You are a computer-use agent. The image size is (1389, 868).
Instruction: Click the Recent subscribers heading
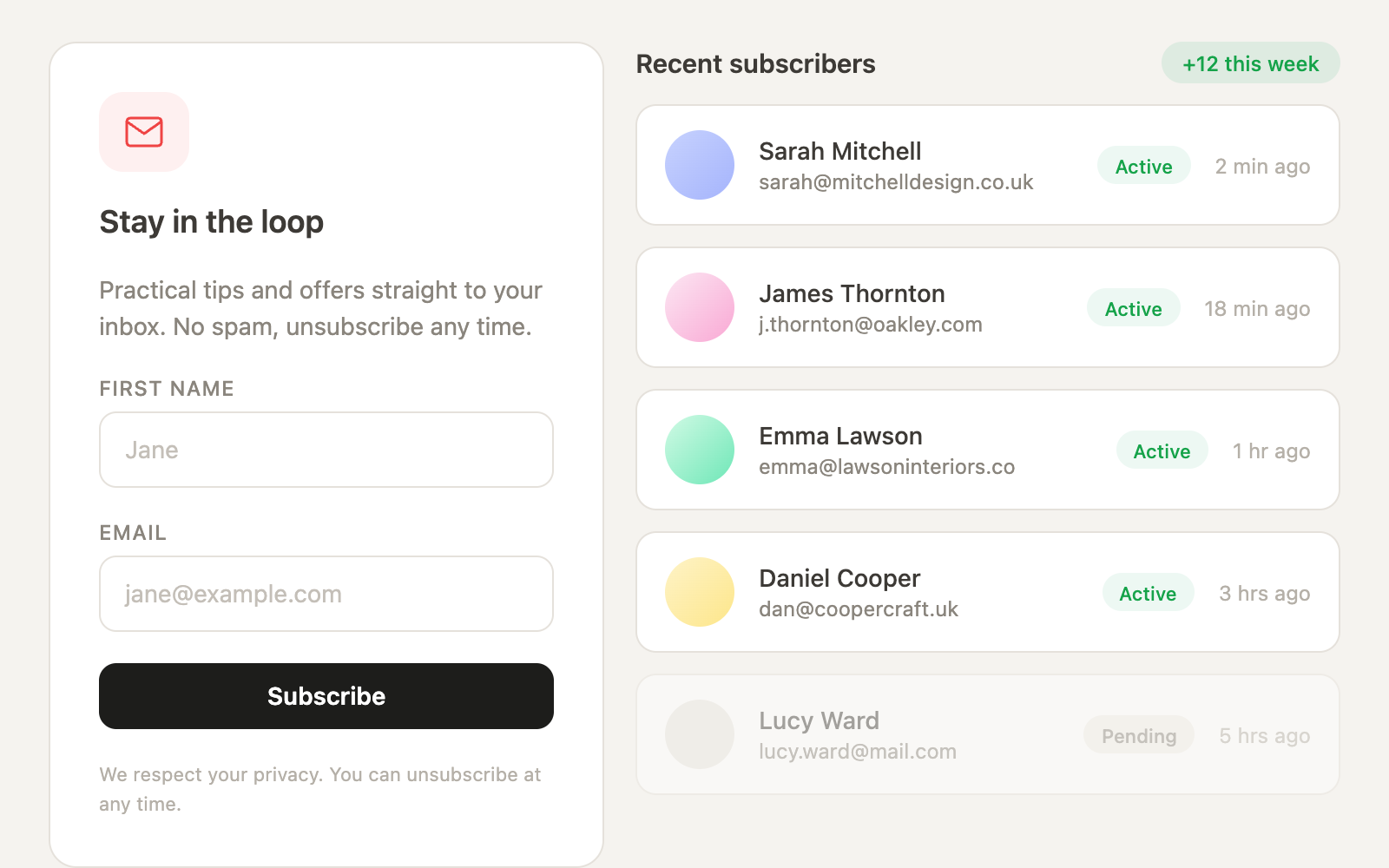pos(755,64)
